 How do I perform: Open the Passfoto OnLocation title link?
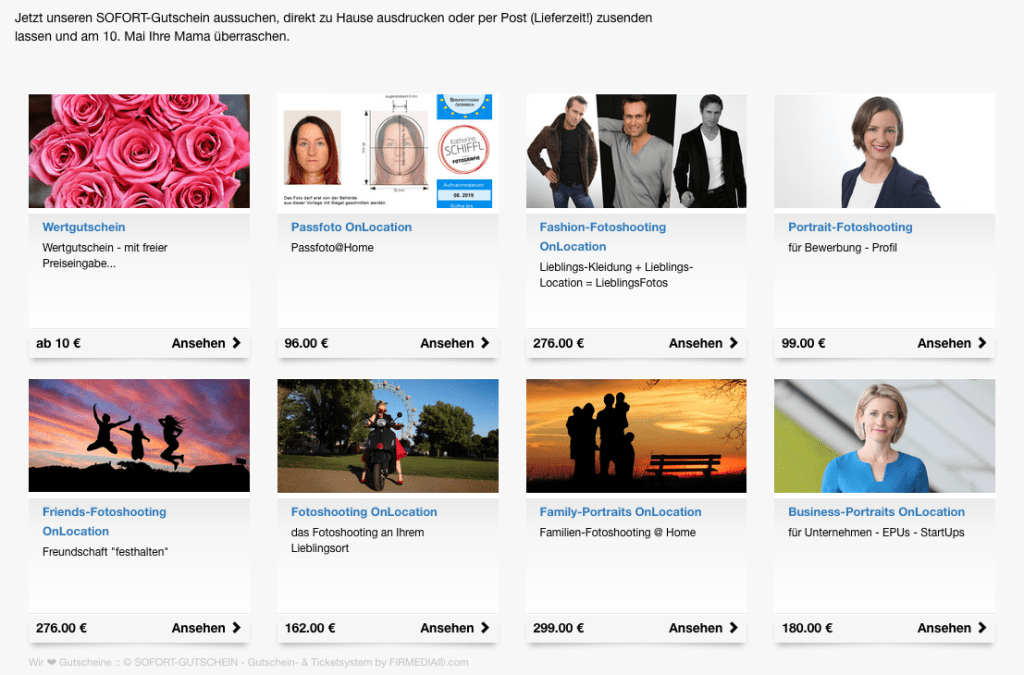pyautogui.click(x=351, y=227)
